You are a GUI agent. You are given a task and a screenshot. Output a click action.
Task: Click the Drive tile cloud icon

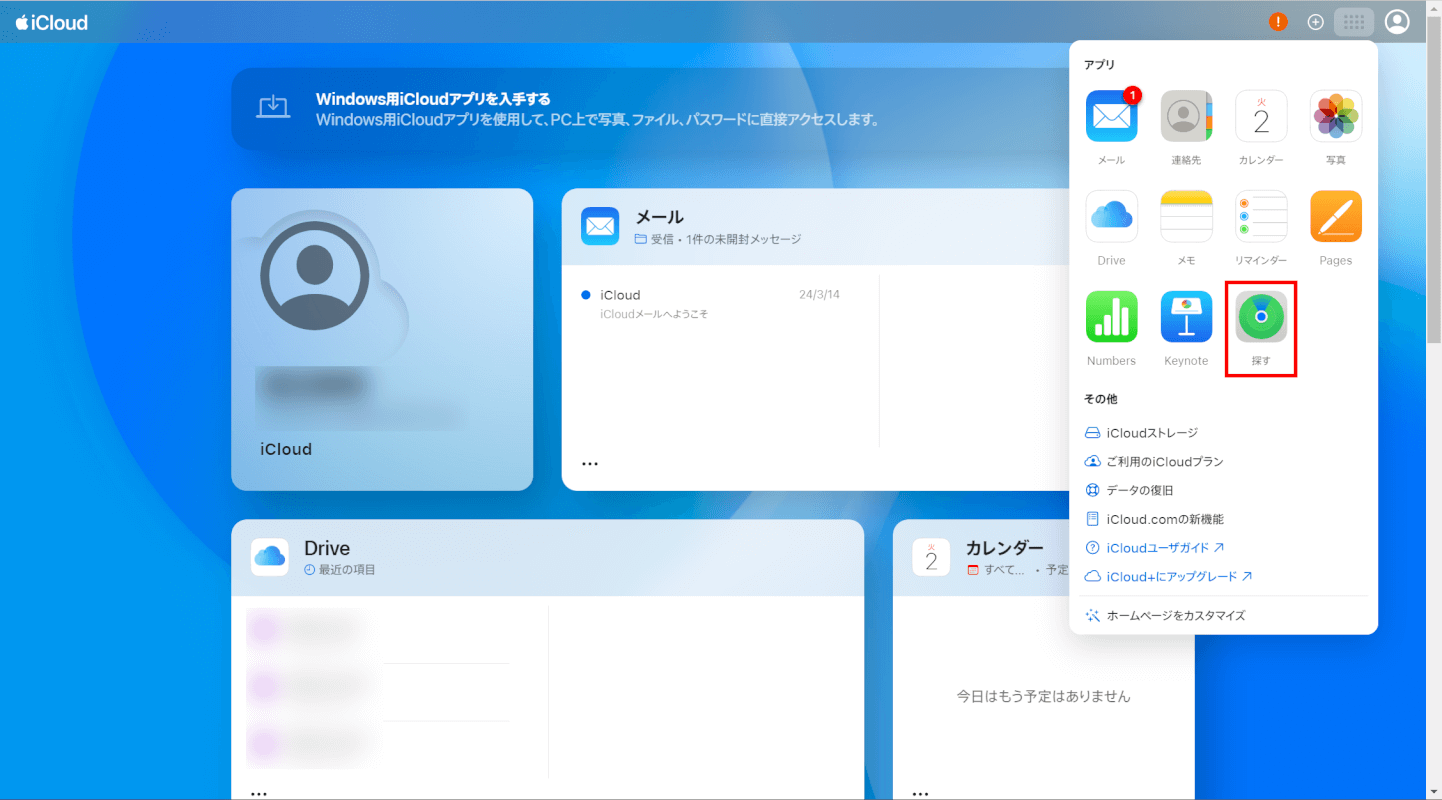coord(270,557)
